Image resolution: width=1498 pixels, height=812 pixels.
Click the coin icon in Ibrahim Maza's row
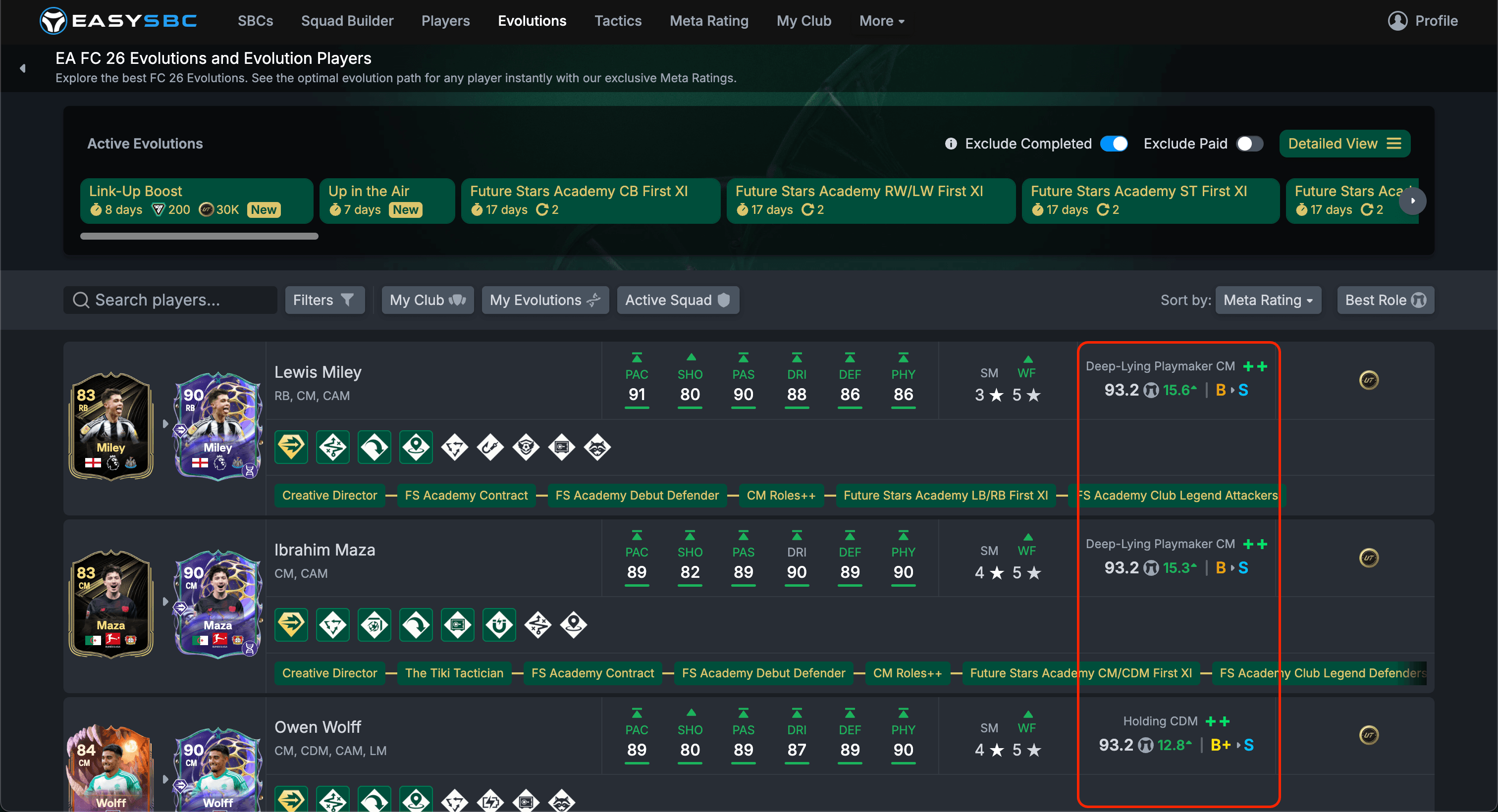(x=1368, y=558)
